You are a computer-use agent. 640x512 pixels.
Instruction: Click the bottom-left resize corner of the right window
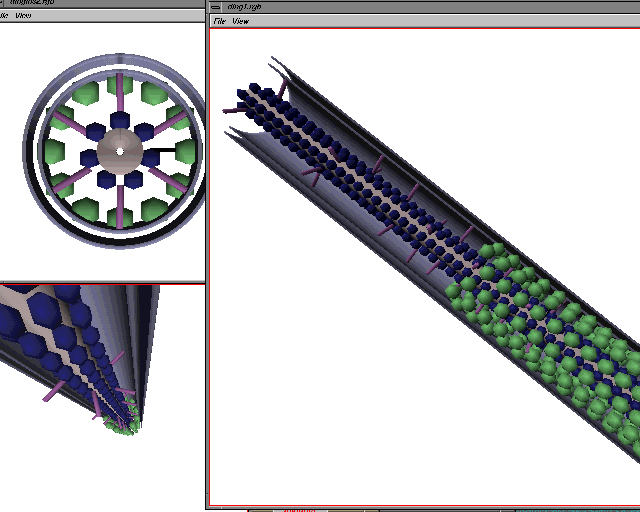pos(209,505)
